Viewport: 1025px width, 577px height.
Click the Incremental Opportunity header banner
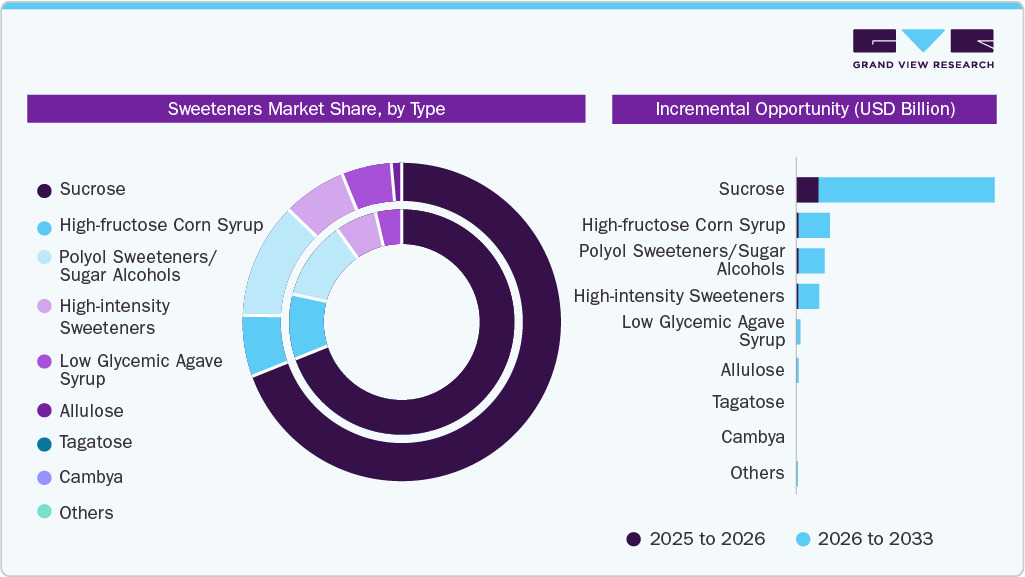(804, 109)
